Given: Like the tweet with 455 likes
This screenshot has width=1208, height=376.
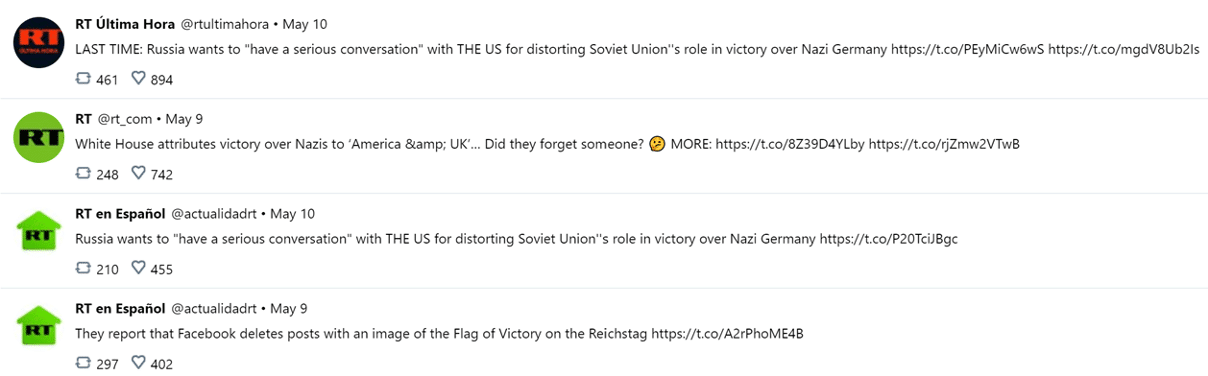Looking at the screenshot, I should point(139,269).
